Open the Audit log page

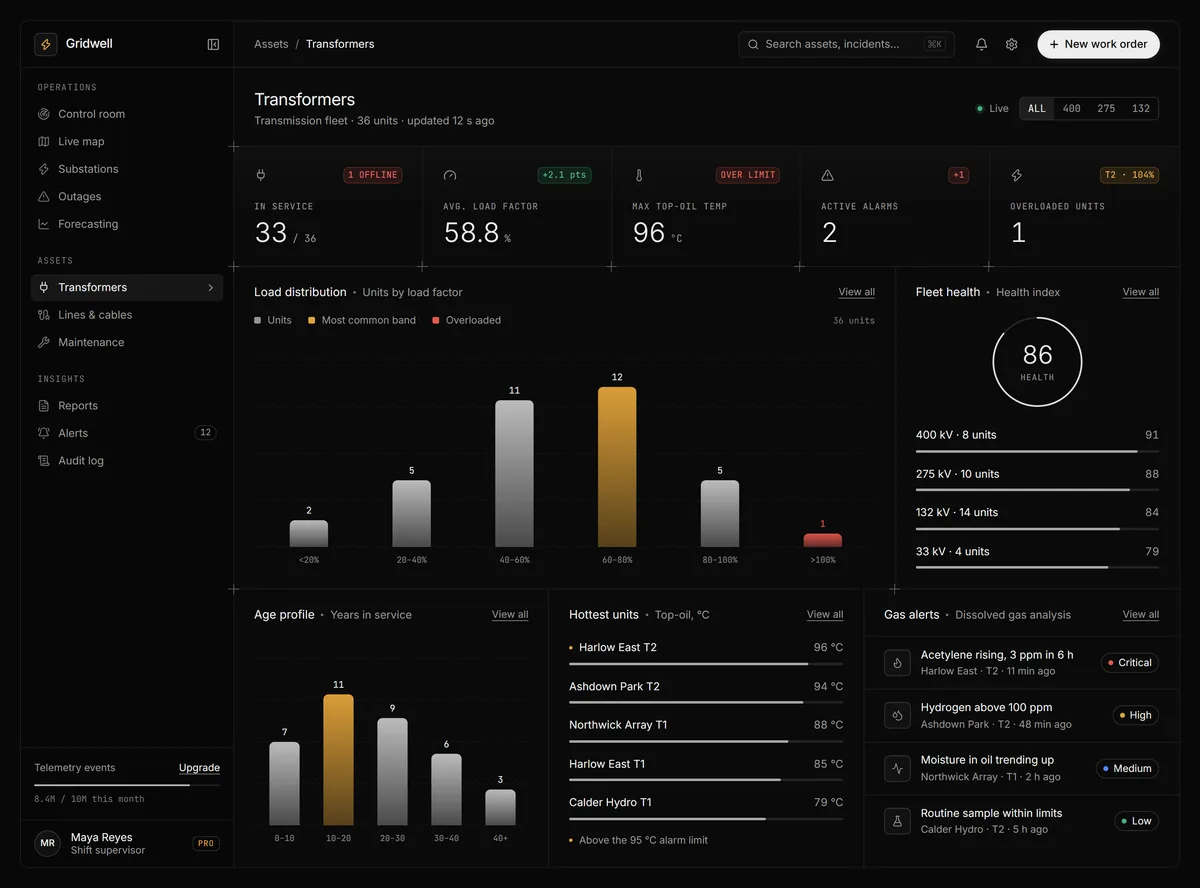127,461
